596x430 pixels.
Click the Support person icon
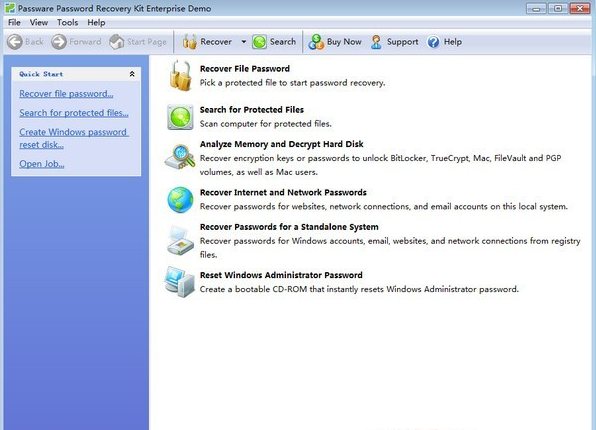[376, 42]
